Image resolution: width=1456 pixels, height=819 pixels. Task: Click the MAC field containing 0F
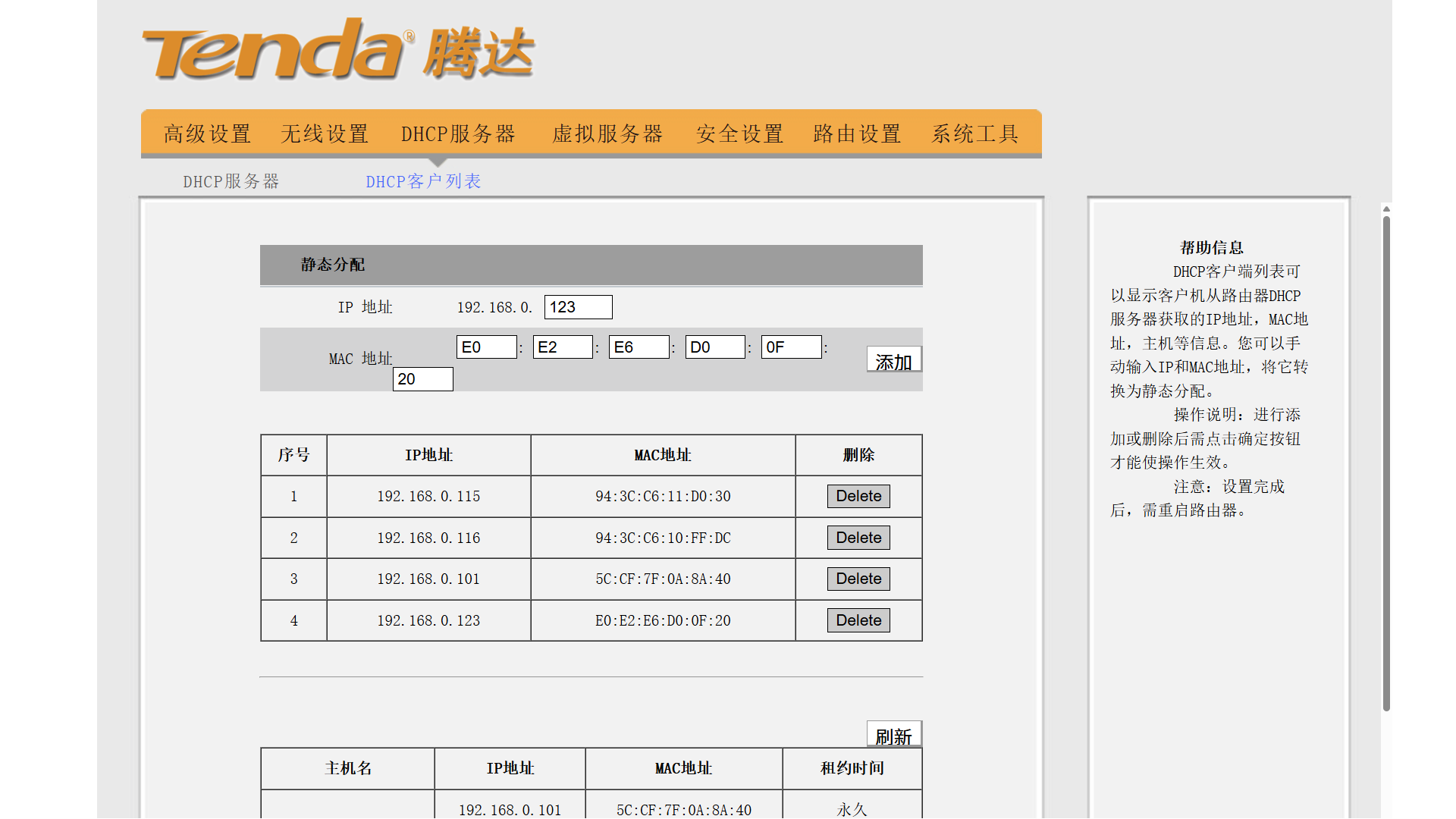coord(791,347)
